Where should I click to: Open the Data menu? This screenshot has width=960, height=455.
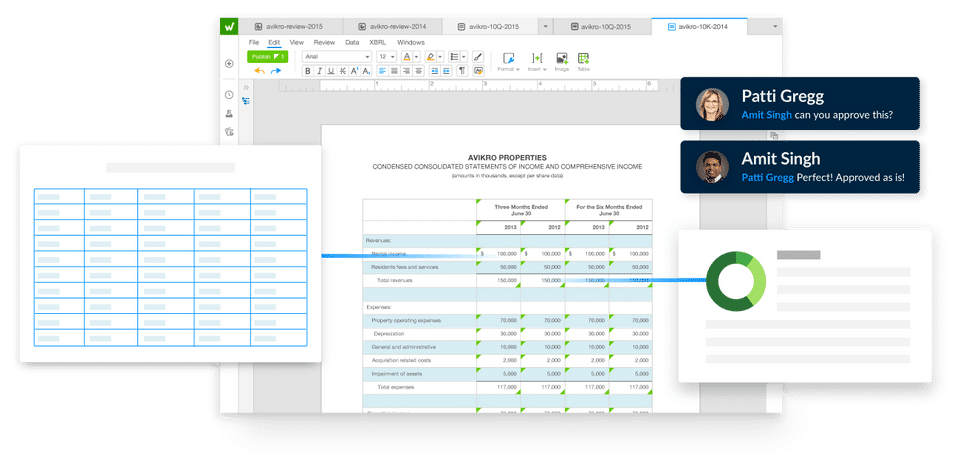coord(352,42)
